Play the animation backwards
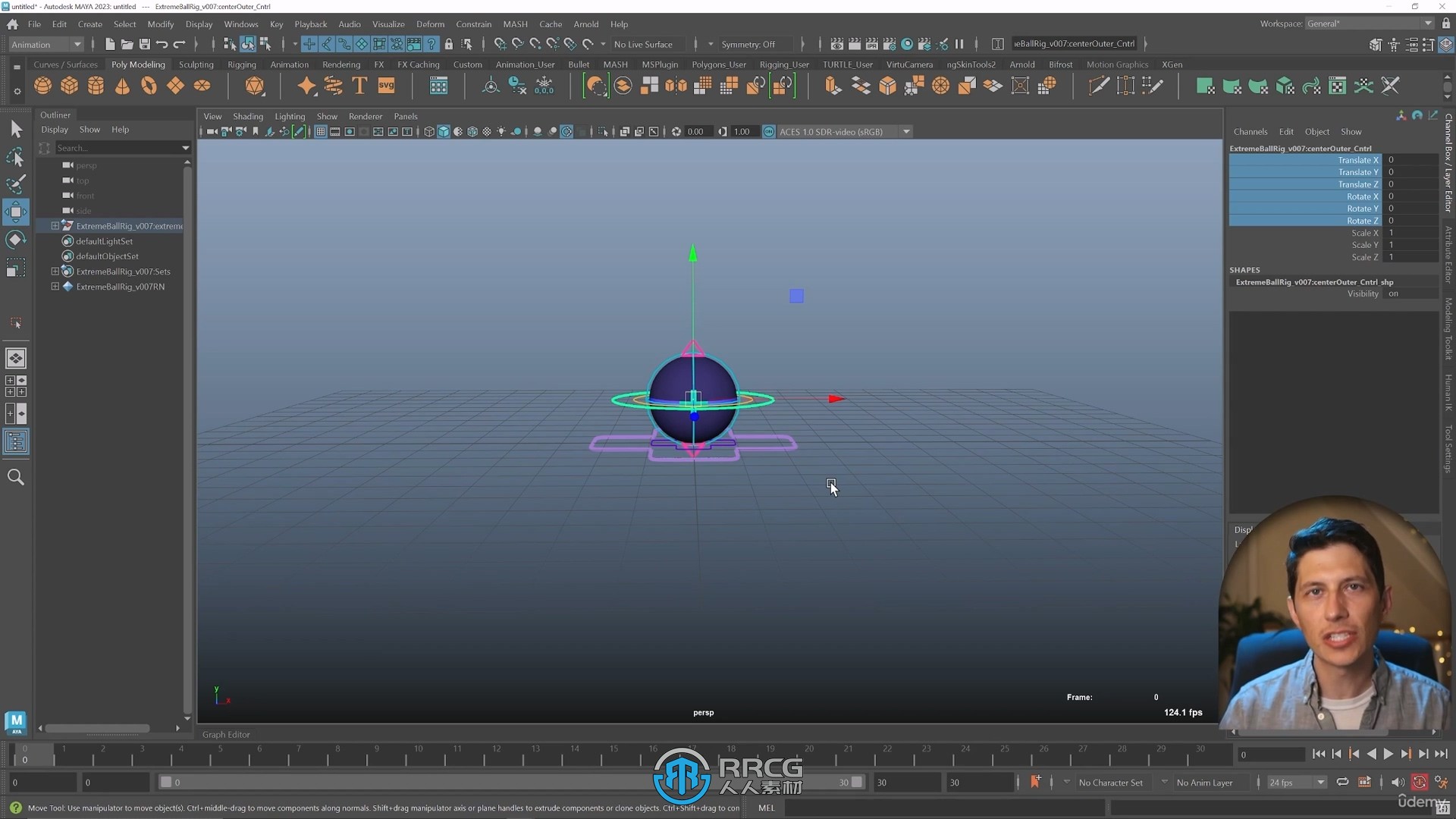The width and height of the screenshot is (1456, 819). 1371,754
